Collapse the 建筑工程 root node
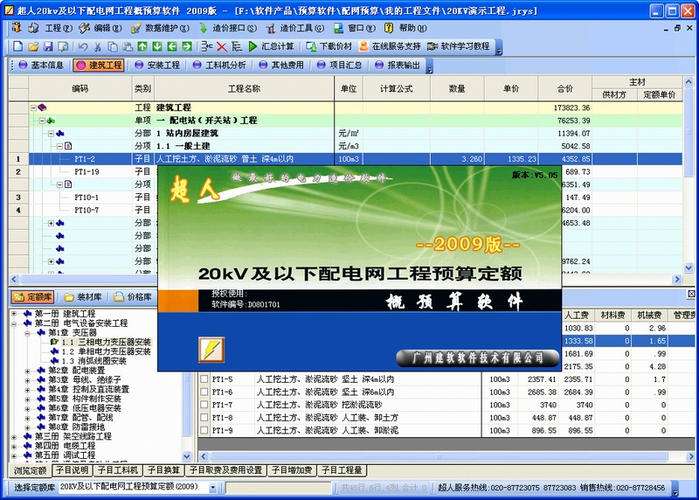 (33, 108)
